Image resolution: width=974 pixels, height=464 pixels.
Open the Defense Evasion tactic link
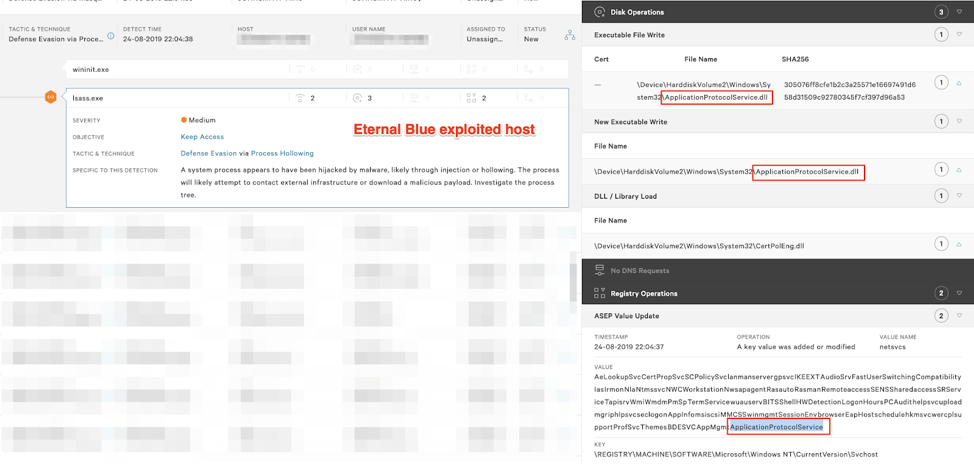pos(208,154)
